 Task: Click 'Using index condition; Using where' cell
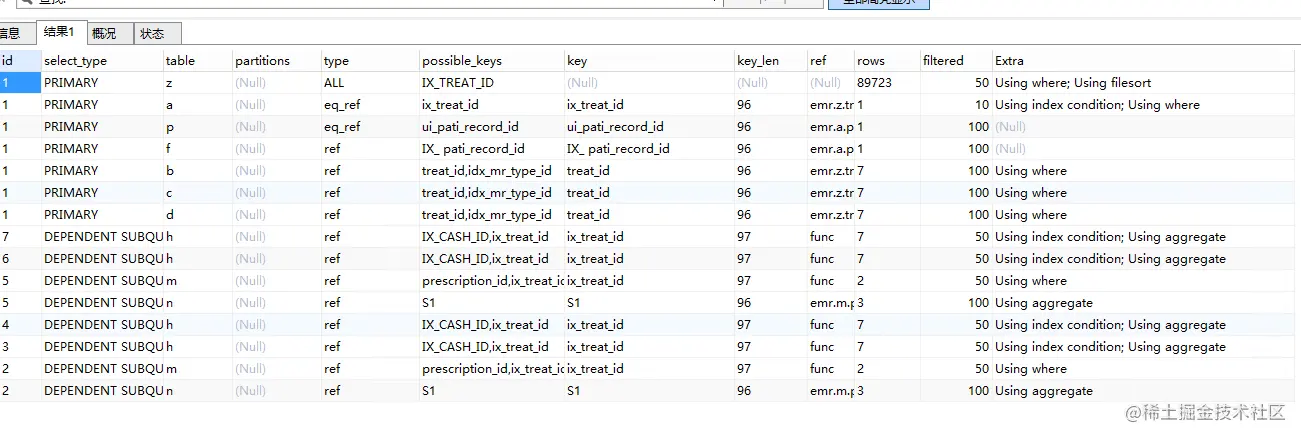[1145, 104]
